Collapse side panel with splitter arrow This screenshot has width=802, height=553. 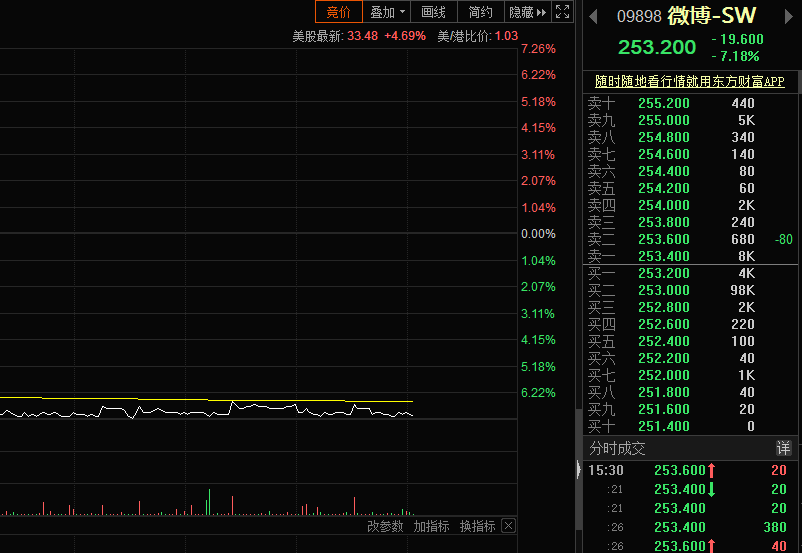click(x=578, y=469)
